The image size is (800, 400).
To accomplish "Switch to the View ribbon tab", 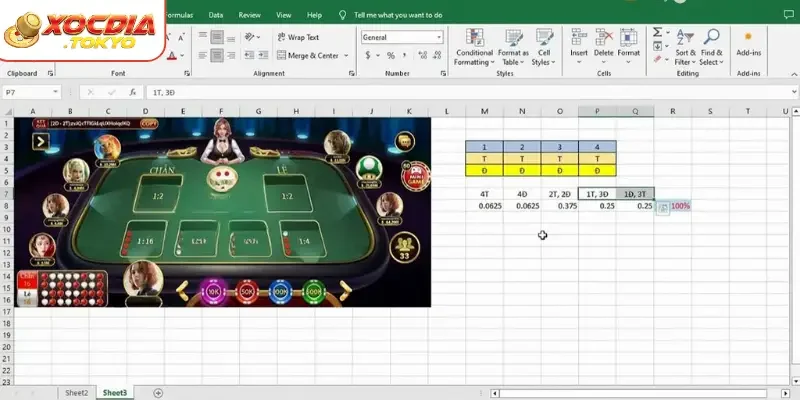I will tap(284, 15).
